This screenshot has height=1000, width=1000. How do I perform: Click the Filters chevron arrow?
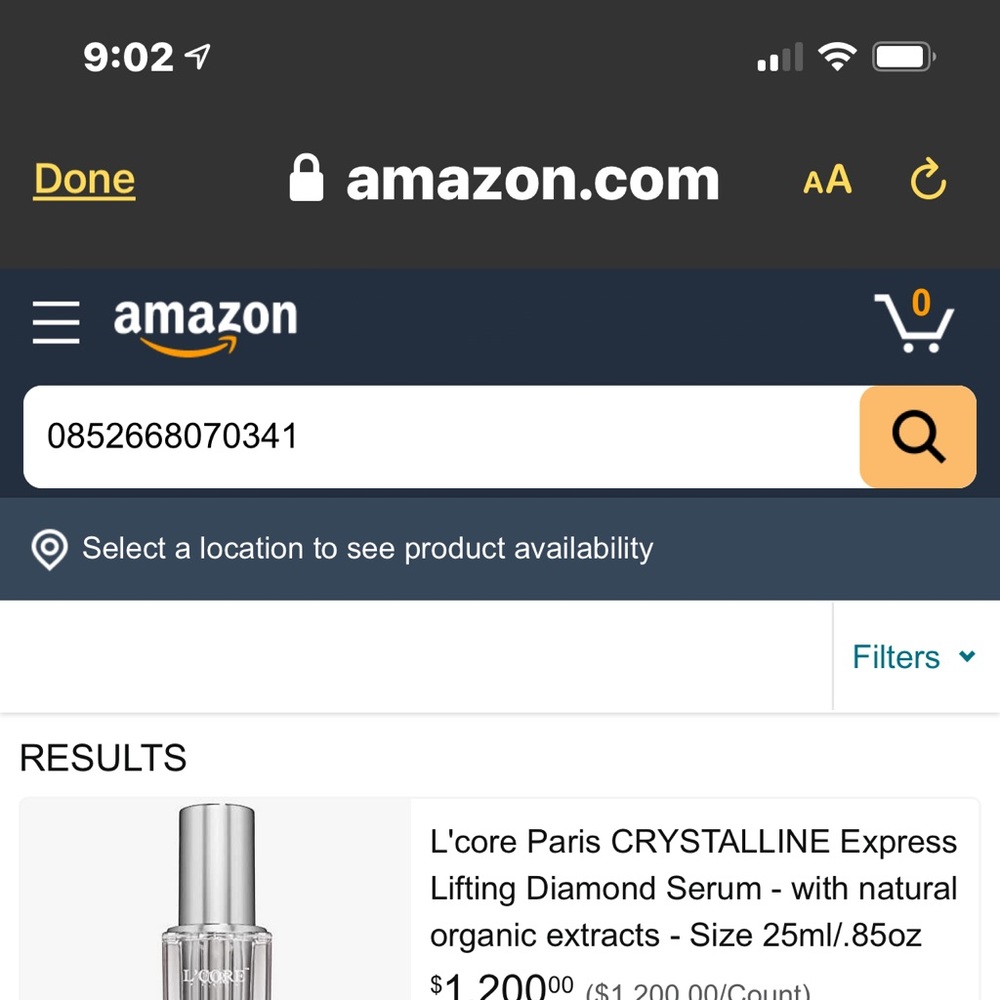pos(967,656)
